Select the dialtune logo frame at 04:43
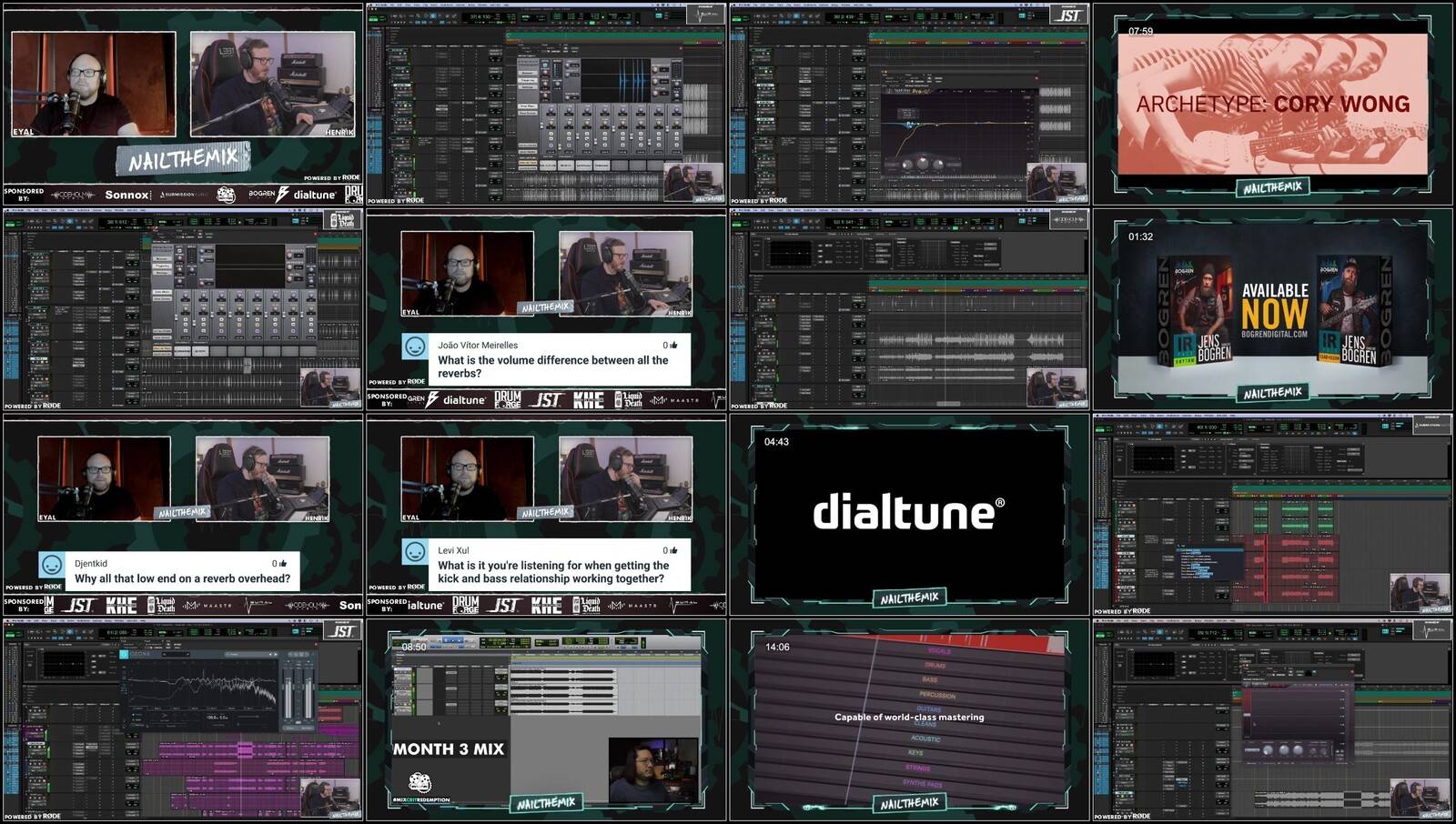Image resolution: width=1456 pixels, height=824 pixels. tap(909, 515)
